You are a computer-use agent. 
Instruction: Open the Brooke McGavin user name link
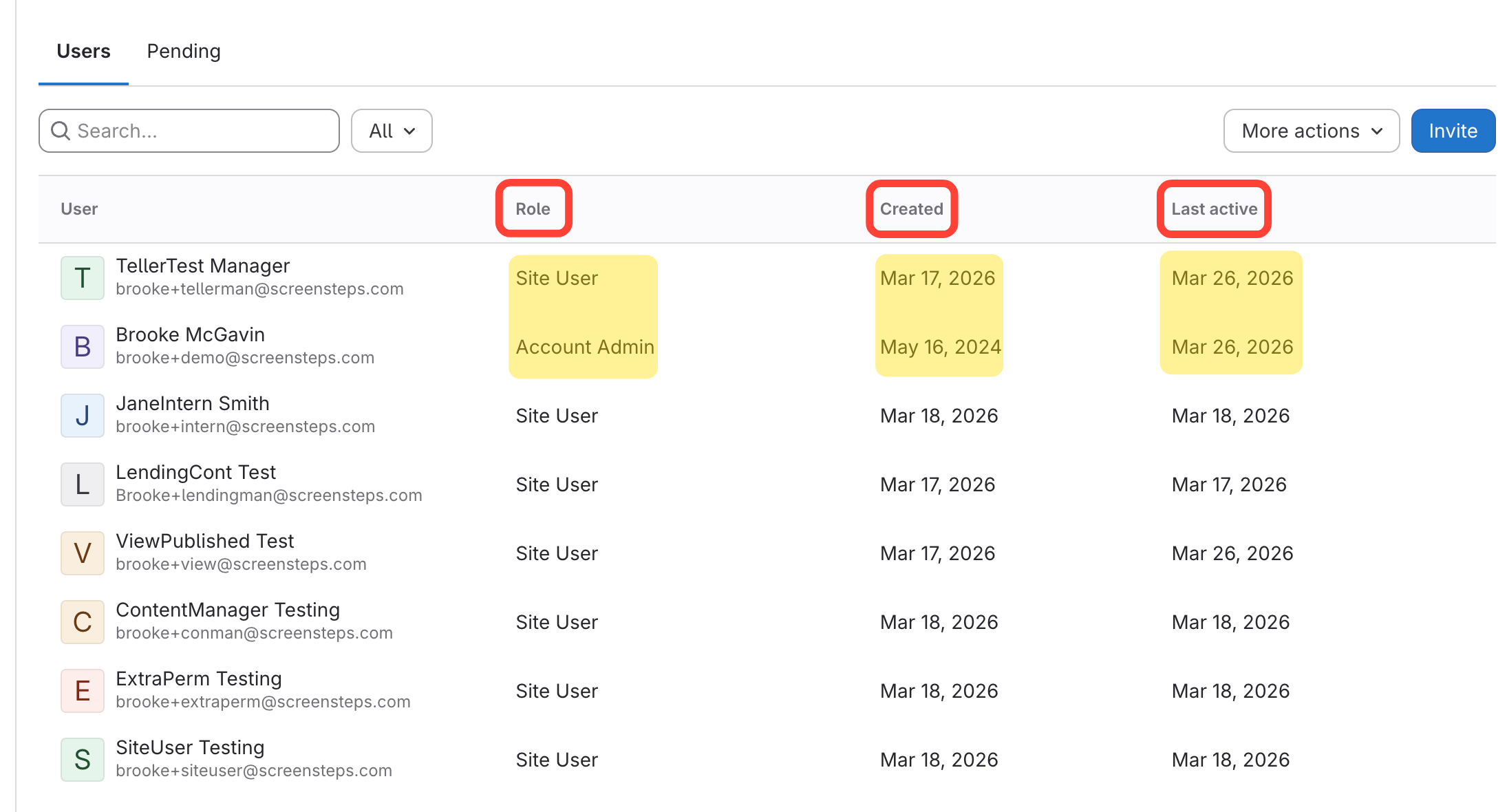190,335
